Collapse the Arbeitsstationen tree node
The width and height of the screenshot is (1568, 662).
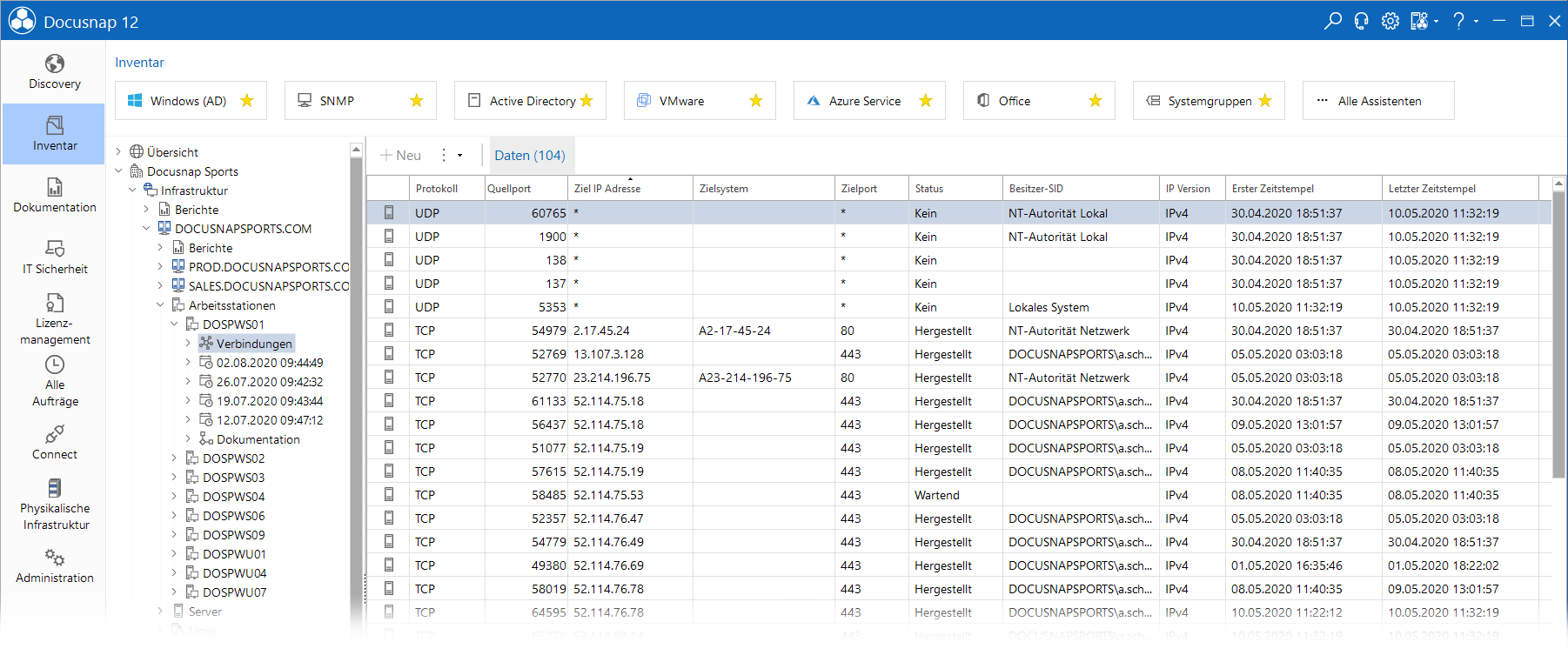(x=161, y=305)
